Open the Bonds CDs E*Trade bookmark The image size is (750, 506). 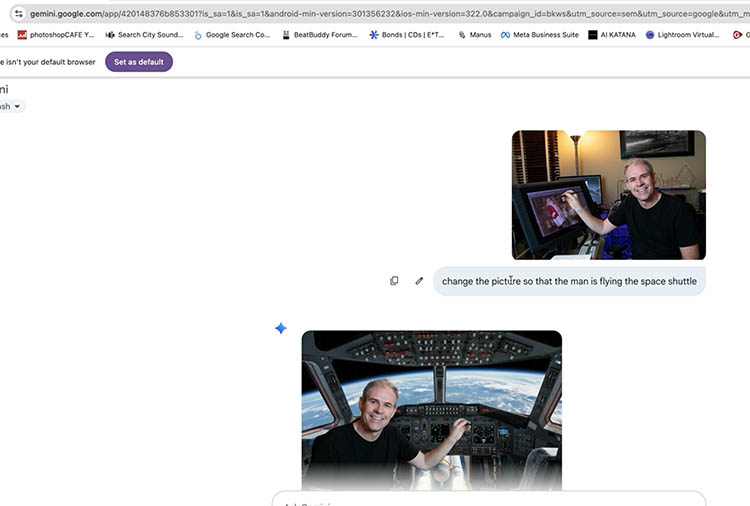406,35
